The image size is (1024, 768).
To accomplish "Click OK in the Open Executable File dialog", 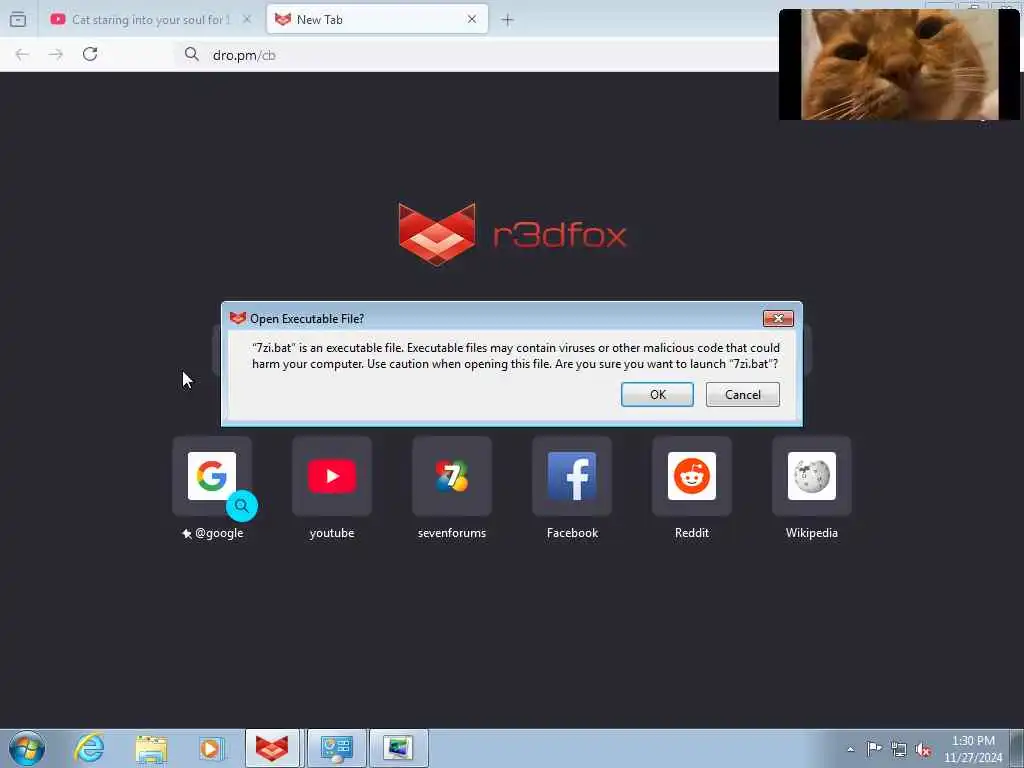I will point(657,394).
